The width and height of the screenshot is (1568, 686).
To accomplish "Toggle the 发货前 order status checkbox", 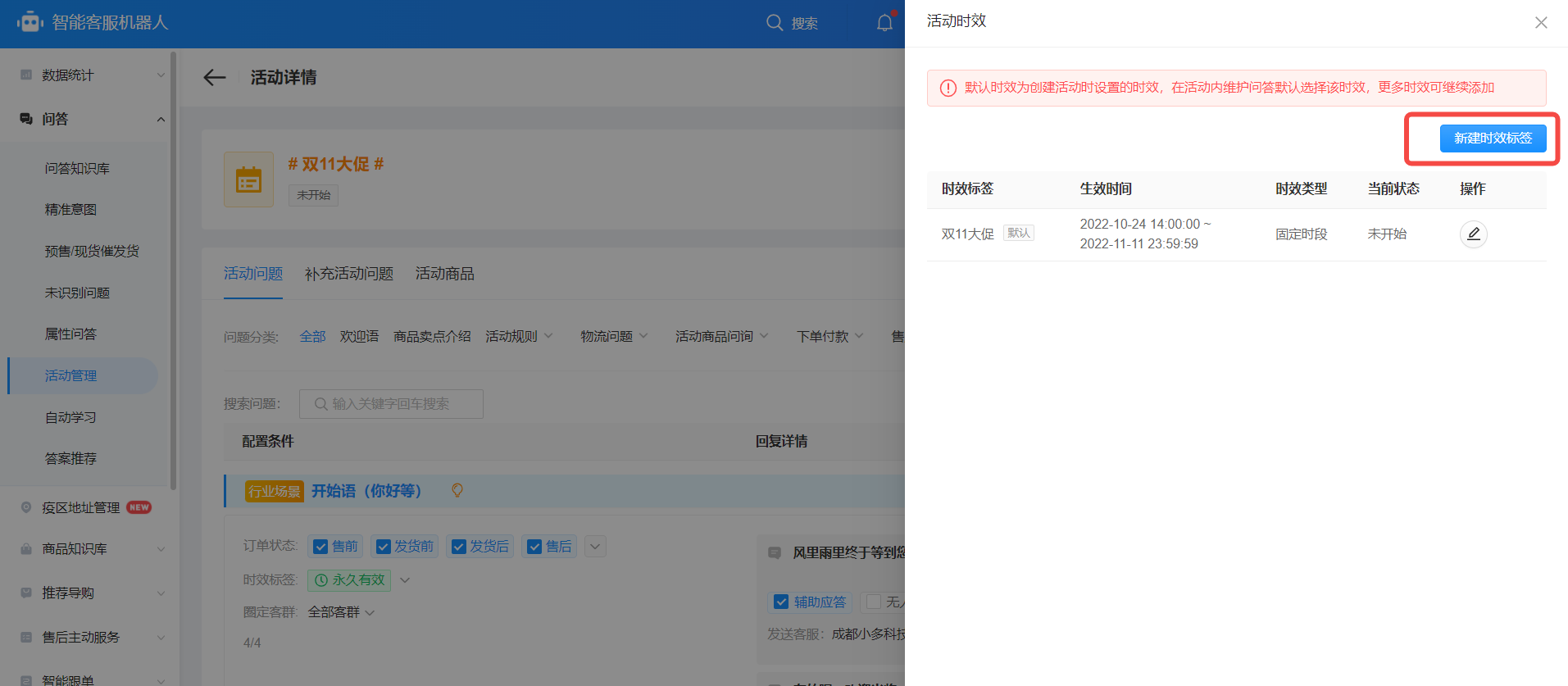I will click(383, 547).
